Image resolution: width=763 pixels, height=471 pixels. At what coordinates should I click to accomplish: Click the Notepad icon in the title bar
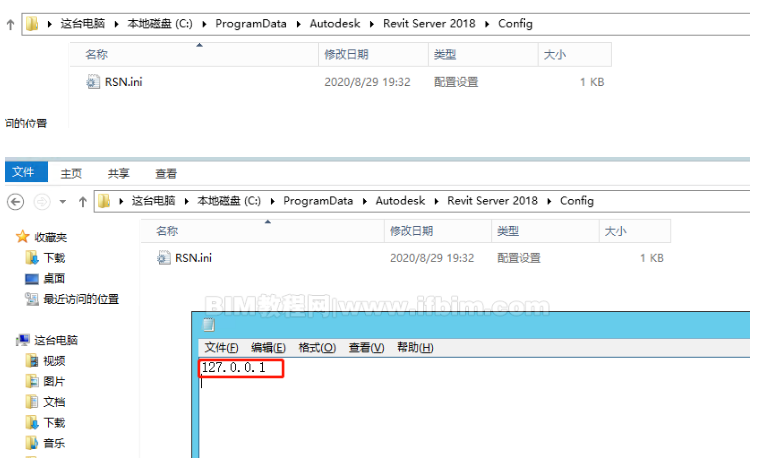coord(208,325)
